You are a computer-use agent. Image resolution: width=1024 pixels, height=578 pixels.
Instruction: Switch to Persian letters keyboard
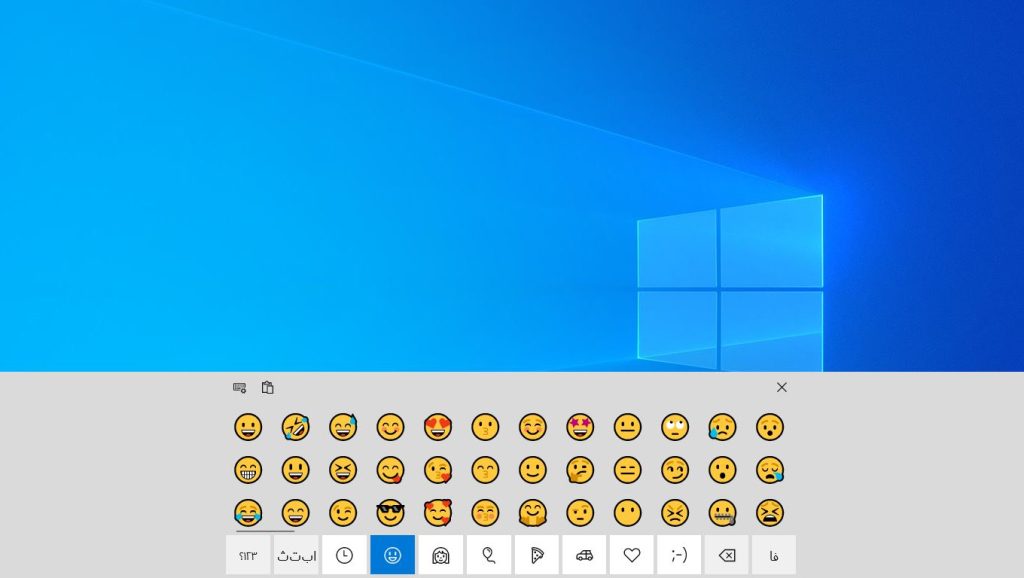[x=296, y=555]
